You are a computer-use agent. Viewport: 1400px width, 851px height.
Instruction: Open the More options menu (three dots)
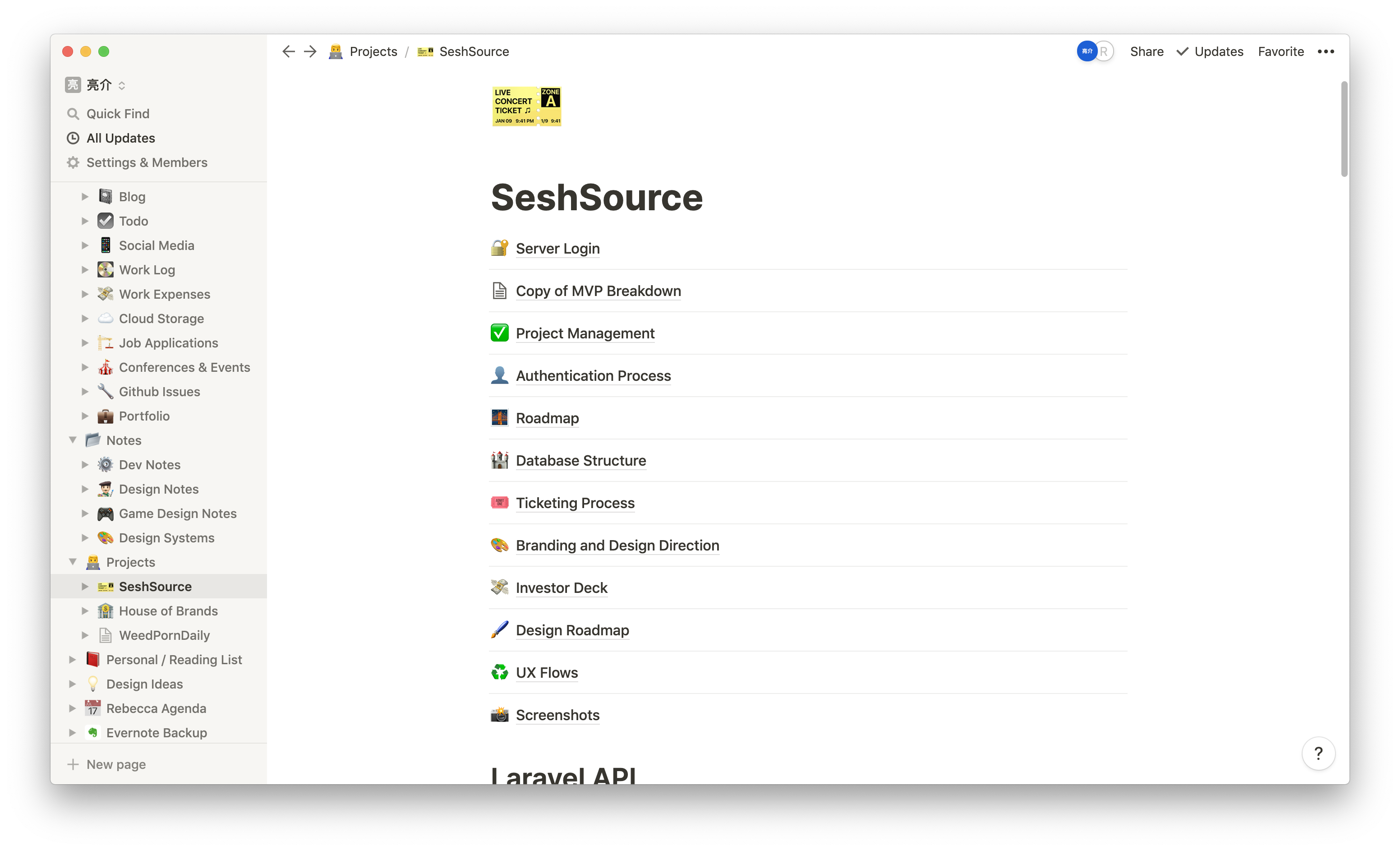pos(1327,51)
